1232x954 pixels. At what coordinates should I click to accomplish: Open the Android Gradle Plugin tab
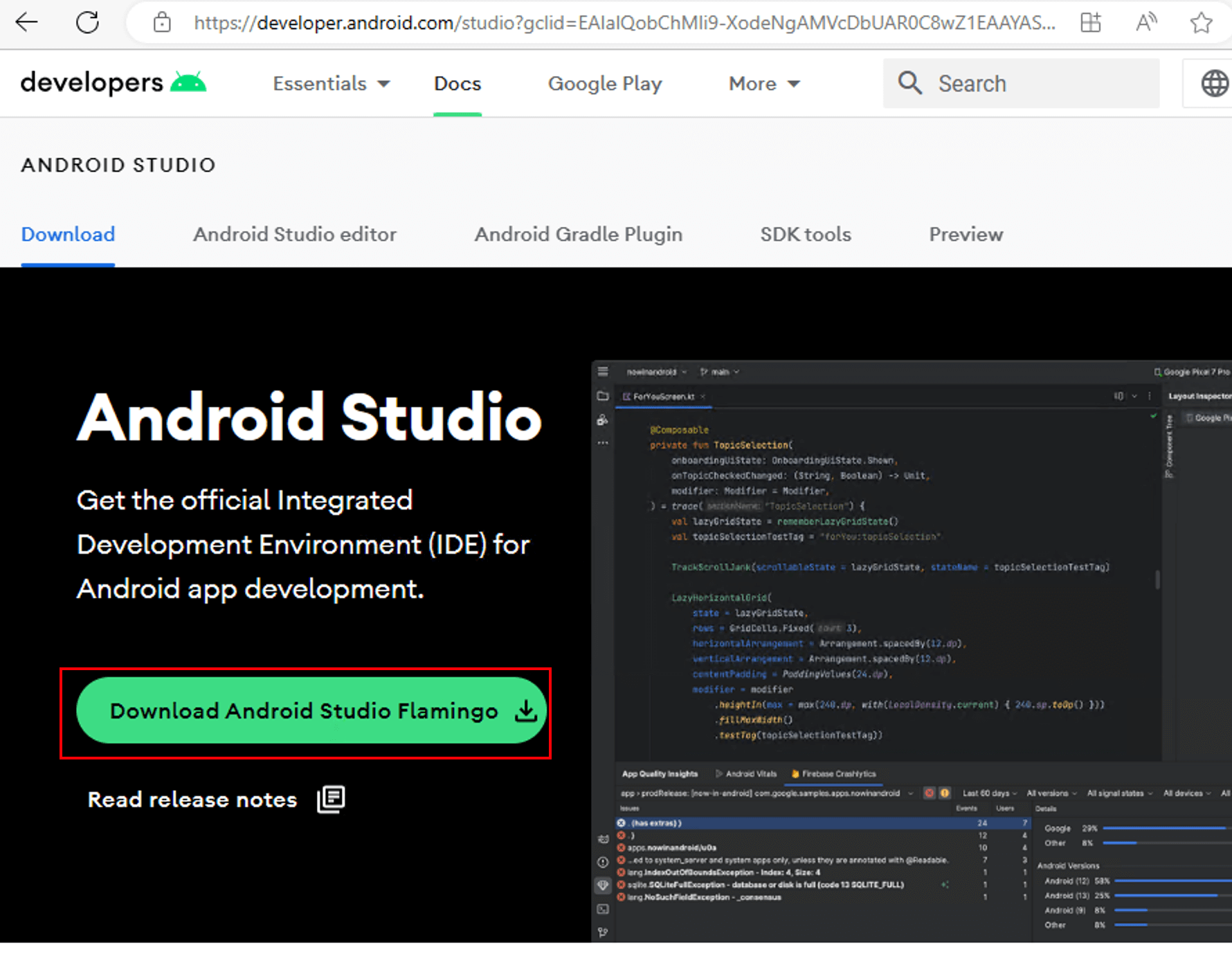[x=579, y=235]
